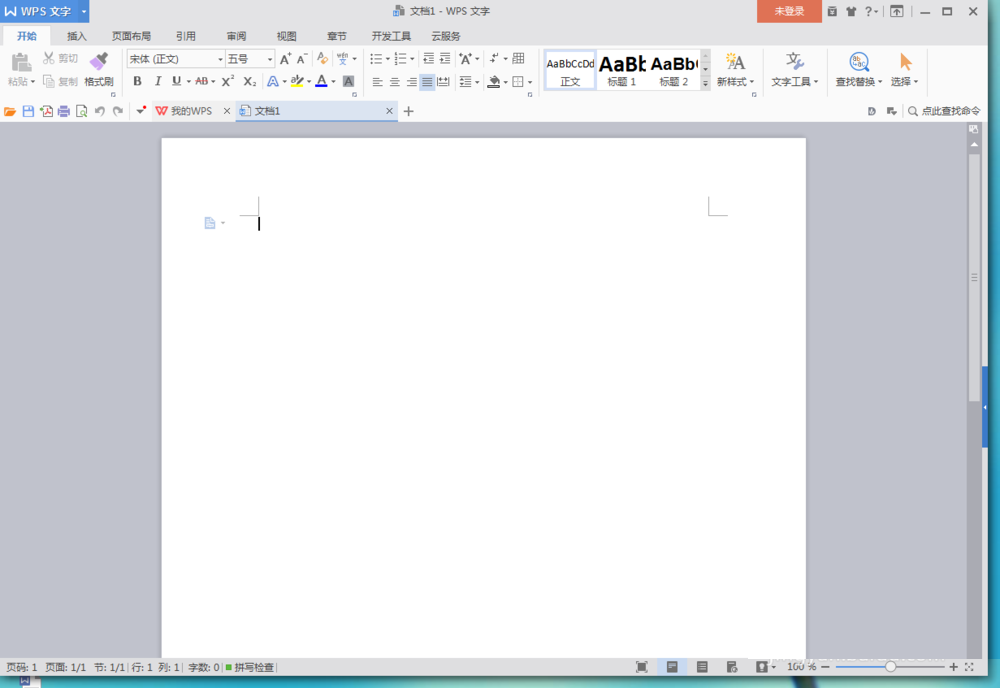1000x688 pixels.
Task: Click the 未登录 login button
Action: coord(790,11)
